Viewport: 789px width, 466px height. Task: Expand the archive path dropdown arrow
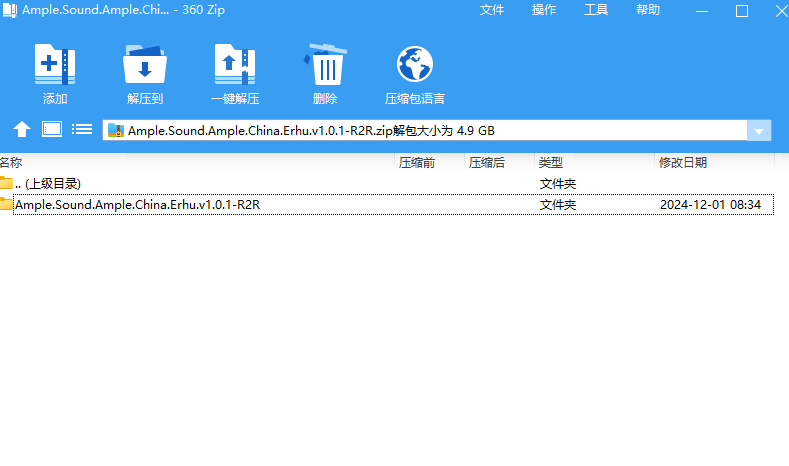pyautogui.click(x=759, y=131)
